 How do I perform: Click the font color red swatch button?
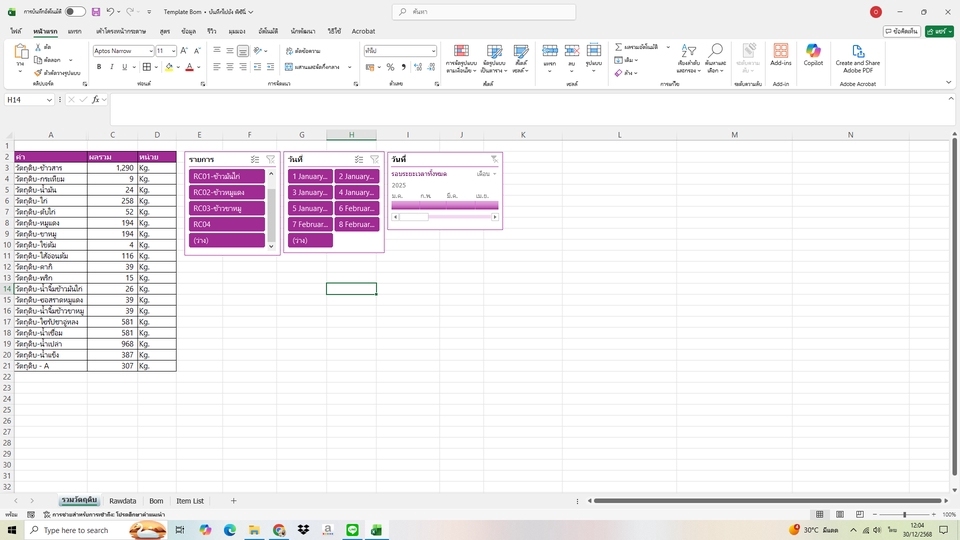(x=189, y=67)
